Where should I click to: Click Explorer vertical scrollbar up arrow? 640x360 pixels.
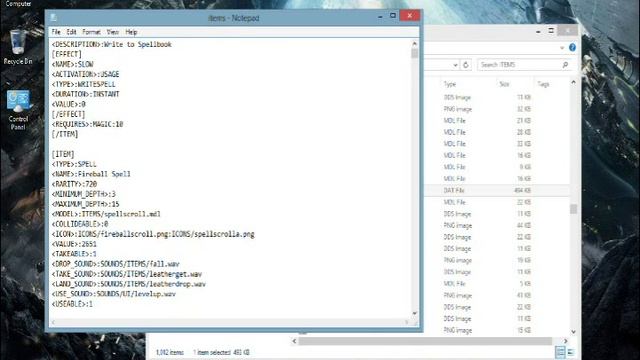pyautogui.click(x=573, y=82)
